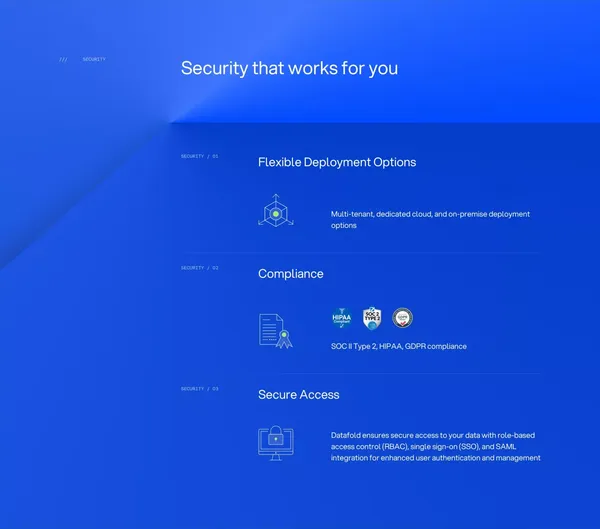The height and width of the screenshot is (529, 600).
Task: Click the 'Datafold ensures secure access' paragraph
Action: pos(435,447)
